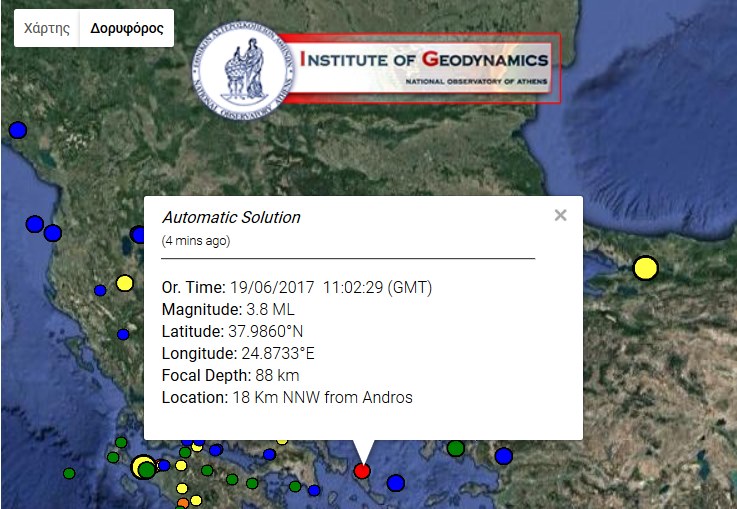Select the yellow marker left of the popup

(125, 283)
